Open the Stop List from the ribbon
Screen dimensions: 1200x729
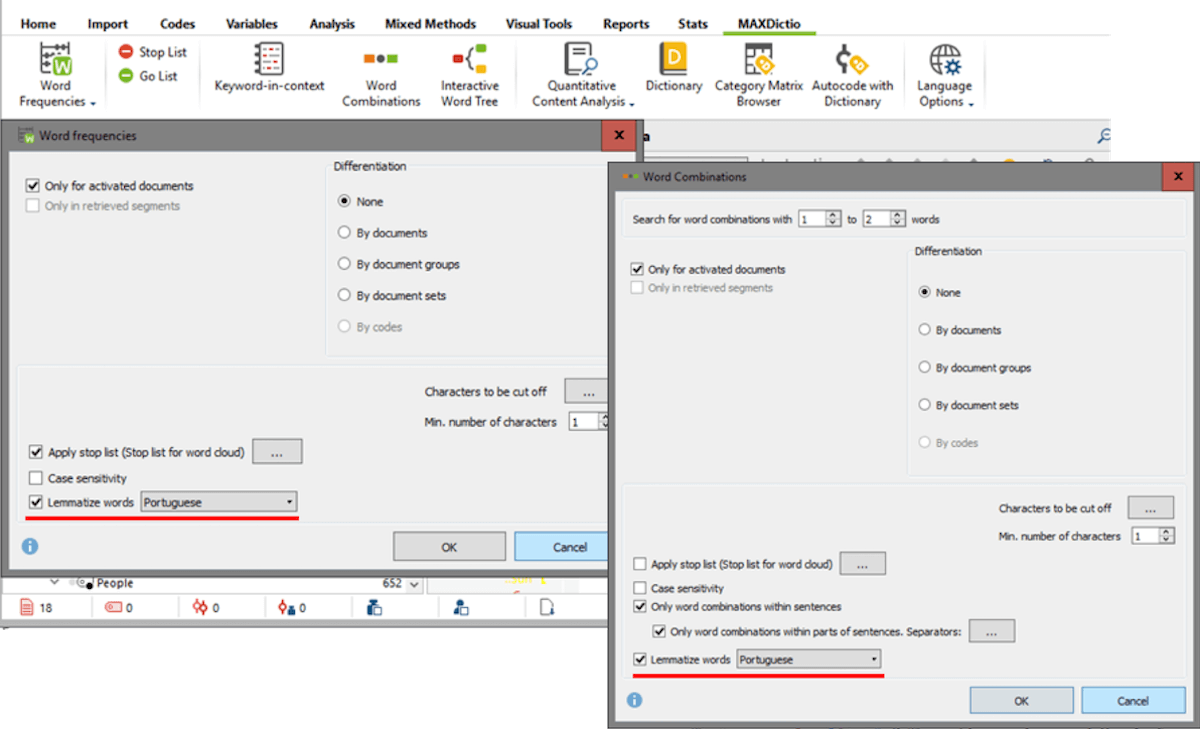(x=153, y=52)
